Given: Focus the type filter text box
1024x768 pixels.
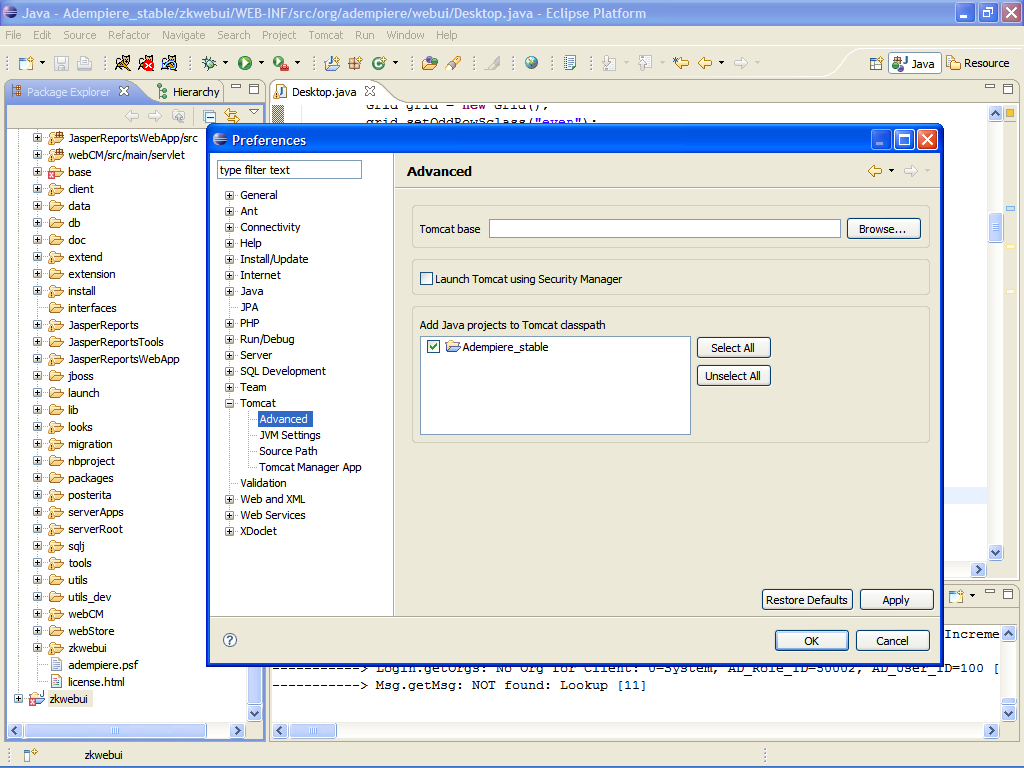Looking at the screenshot, I should 289,170.
